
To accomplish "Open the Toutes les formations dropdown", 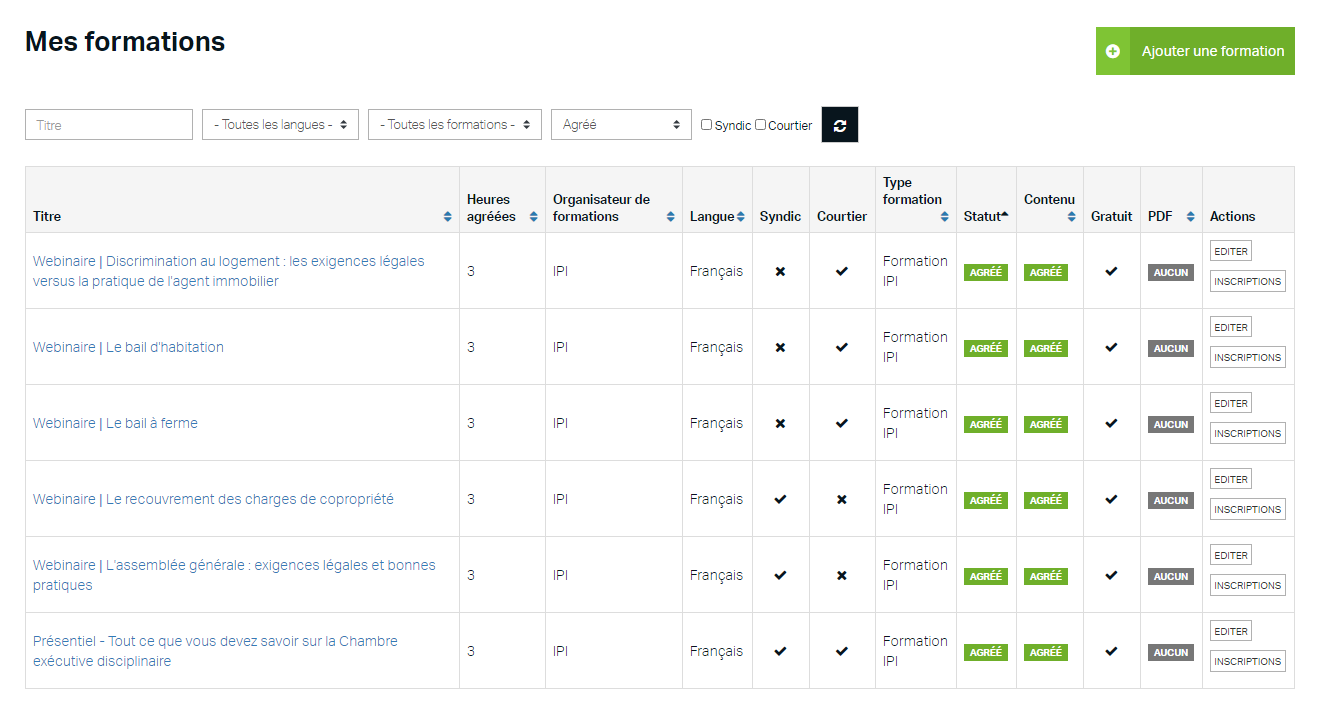I will [454, 125].
